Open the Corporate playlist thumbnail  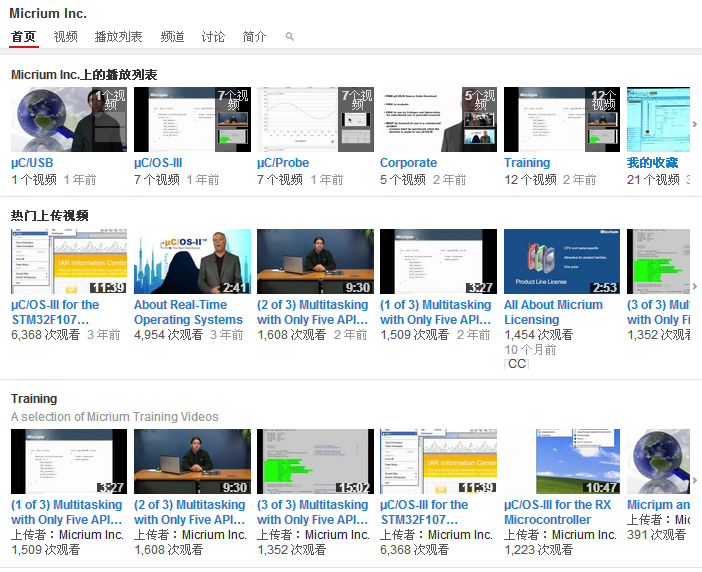click(x=438, y=120)
